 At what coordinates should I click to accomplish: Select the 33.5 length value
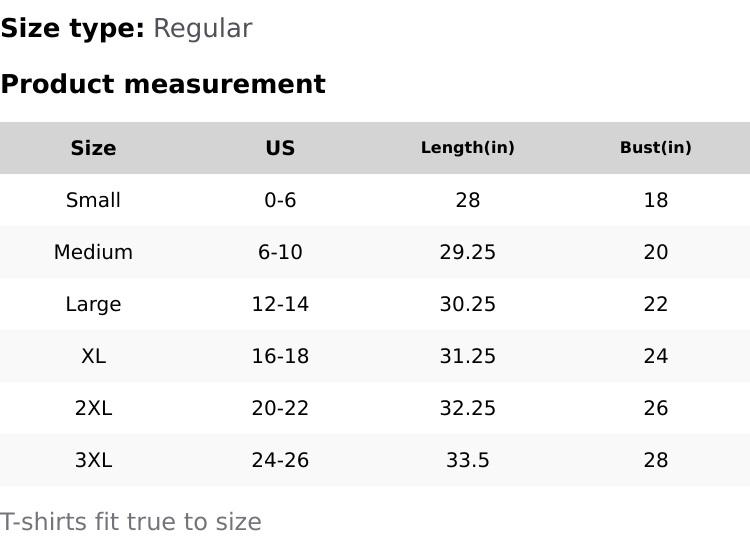tap(467, 460)
